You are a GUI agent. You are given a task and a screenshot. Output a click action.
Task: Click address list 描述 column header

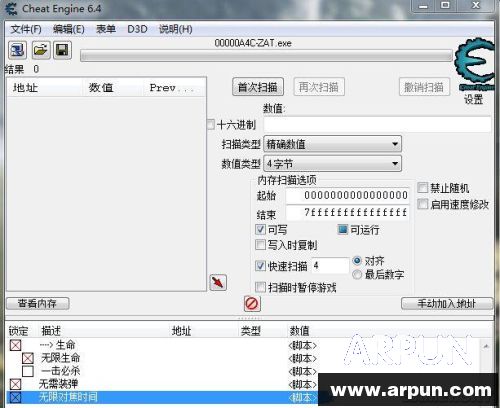[51, 331]
